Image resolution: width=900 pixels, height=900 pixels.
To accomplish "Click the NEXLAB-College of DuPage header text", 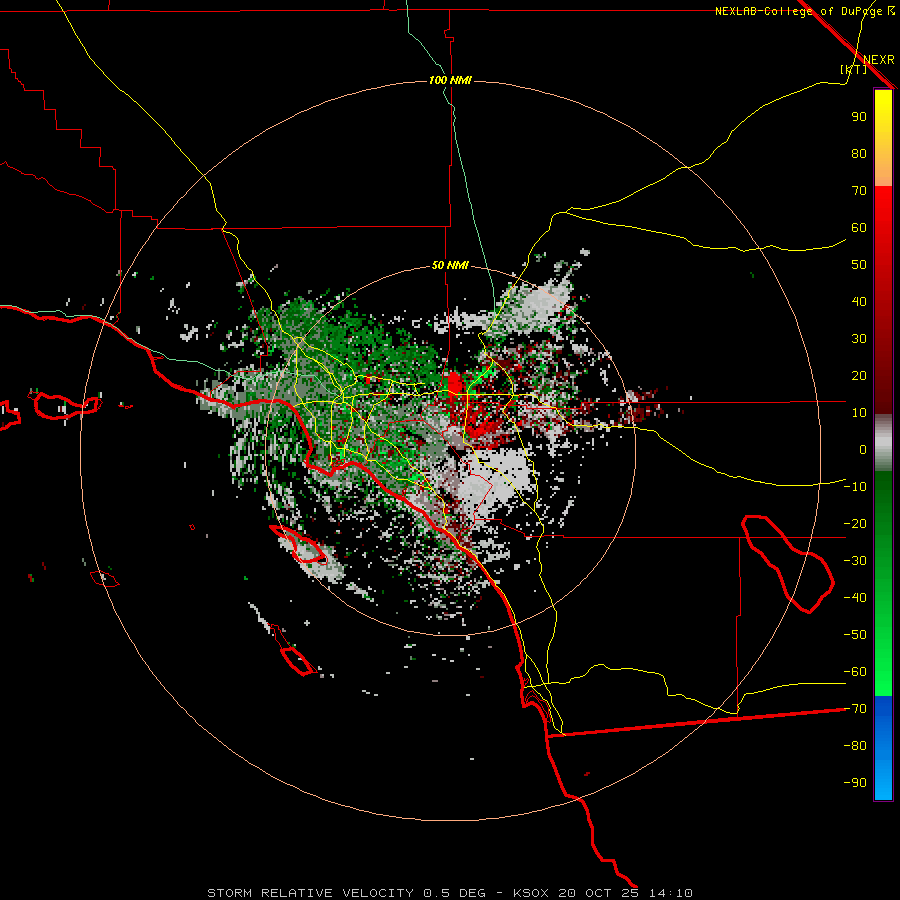I will [805, 11].
